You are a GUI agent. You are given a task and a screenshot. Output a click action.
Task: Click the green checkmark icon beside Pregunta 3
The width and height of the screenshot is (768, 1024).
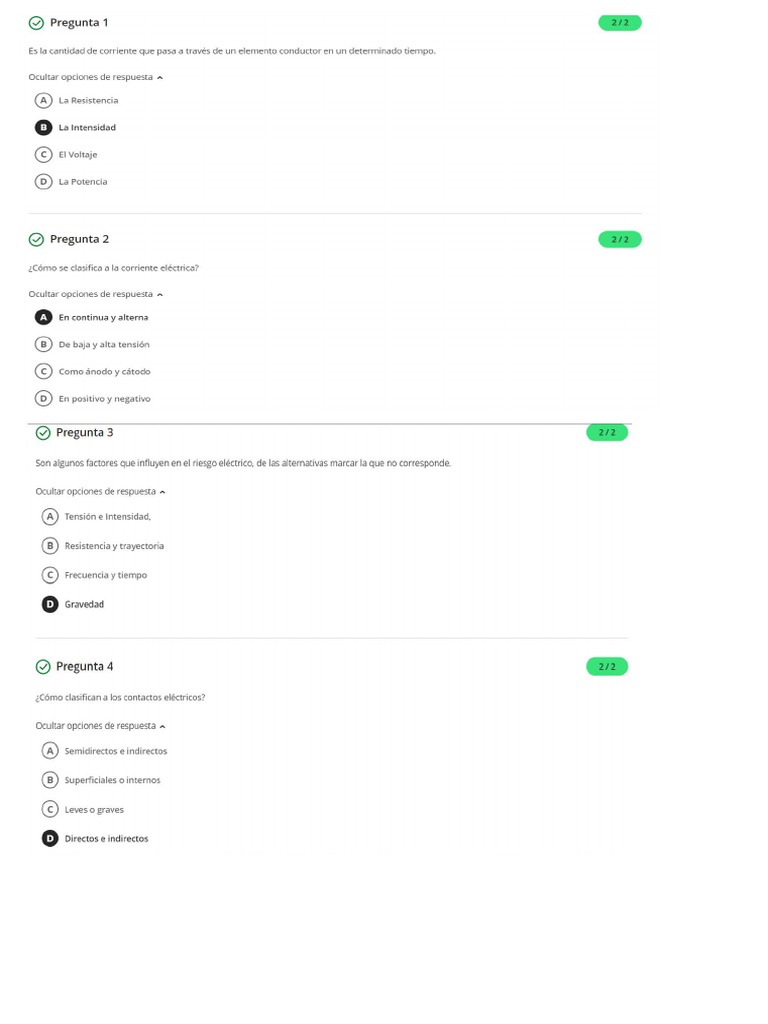click(43, 433)
